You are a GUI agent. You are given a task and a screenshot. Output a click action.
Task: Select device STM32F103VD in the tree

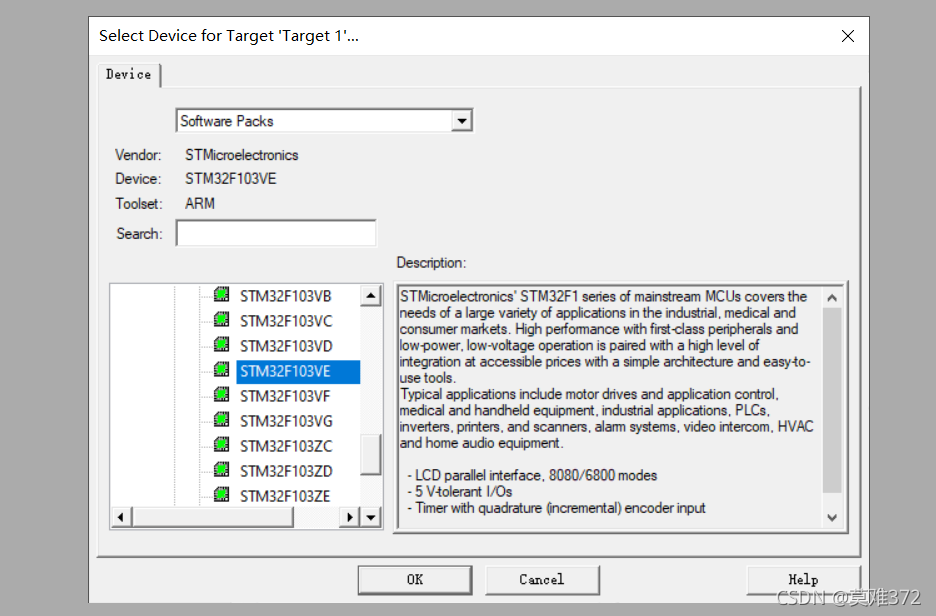coord(286,346)
